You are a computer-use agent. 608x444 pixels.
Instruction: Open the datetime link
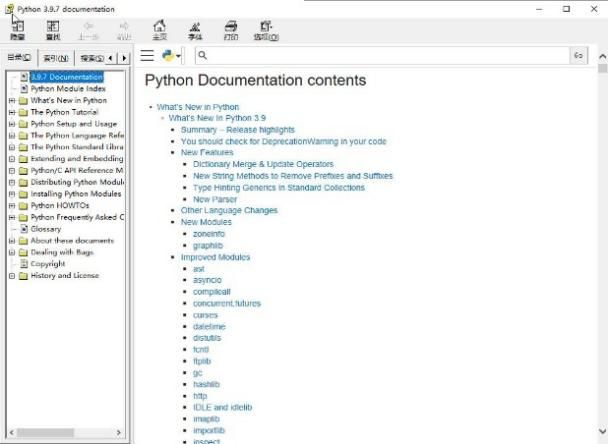(x=209, y=327)
